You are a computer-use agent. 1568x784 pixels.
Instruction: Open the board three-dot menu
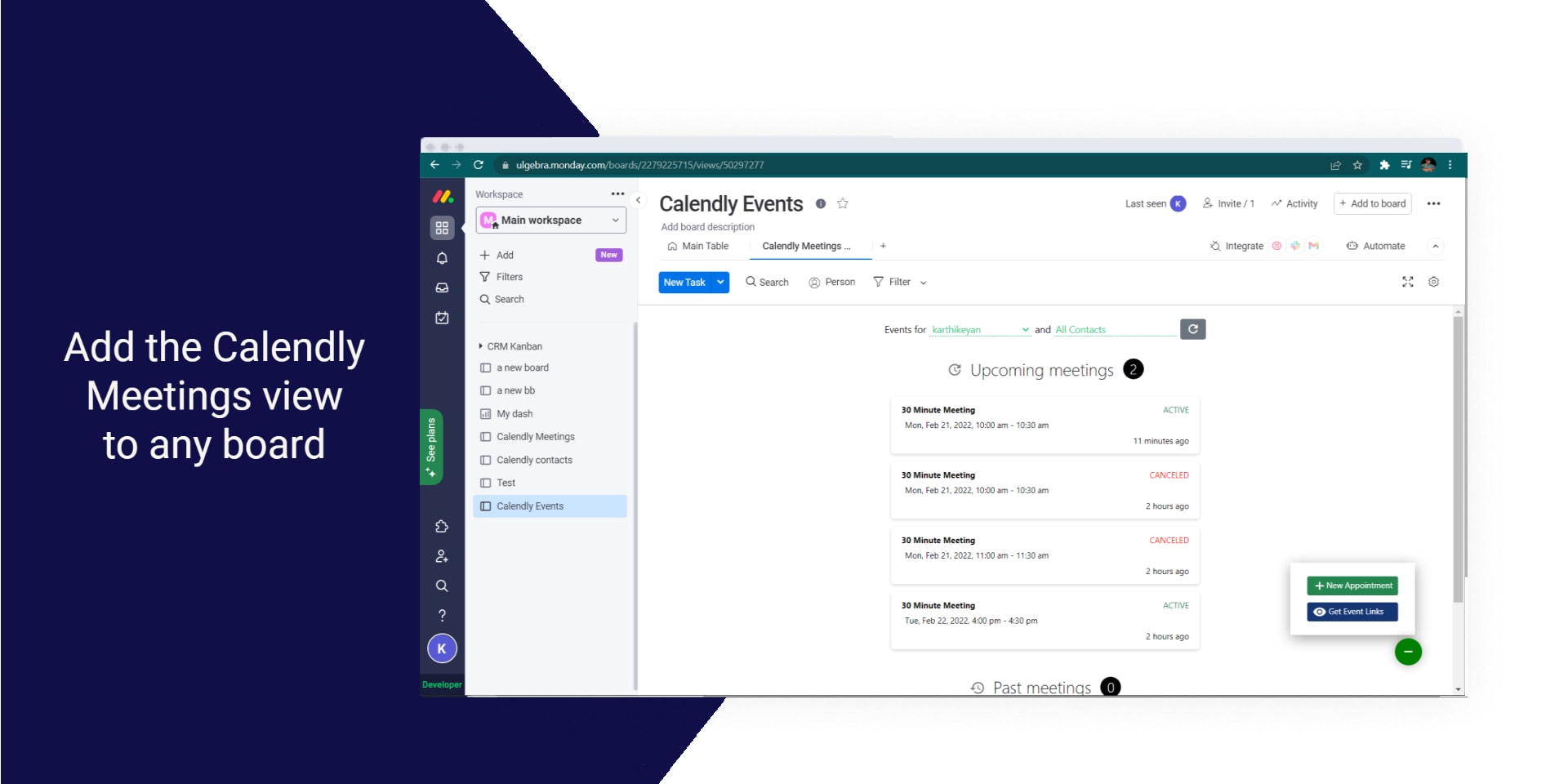point(1433,203)
